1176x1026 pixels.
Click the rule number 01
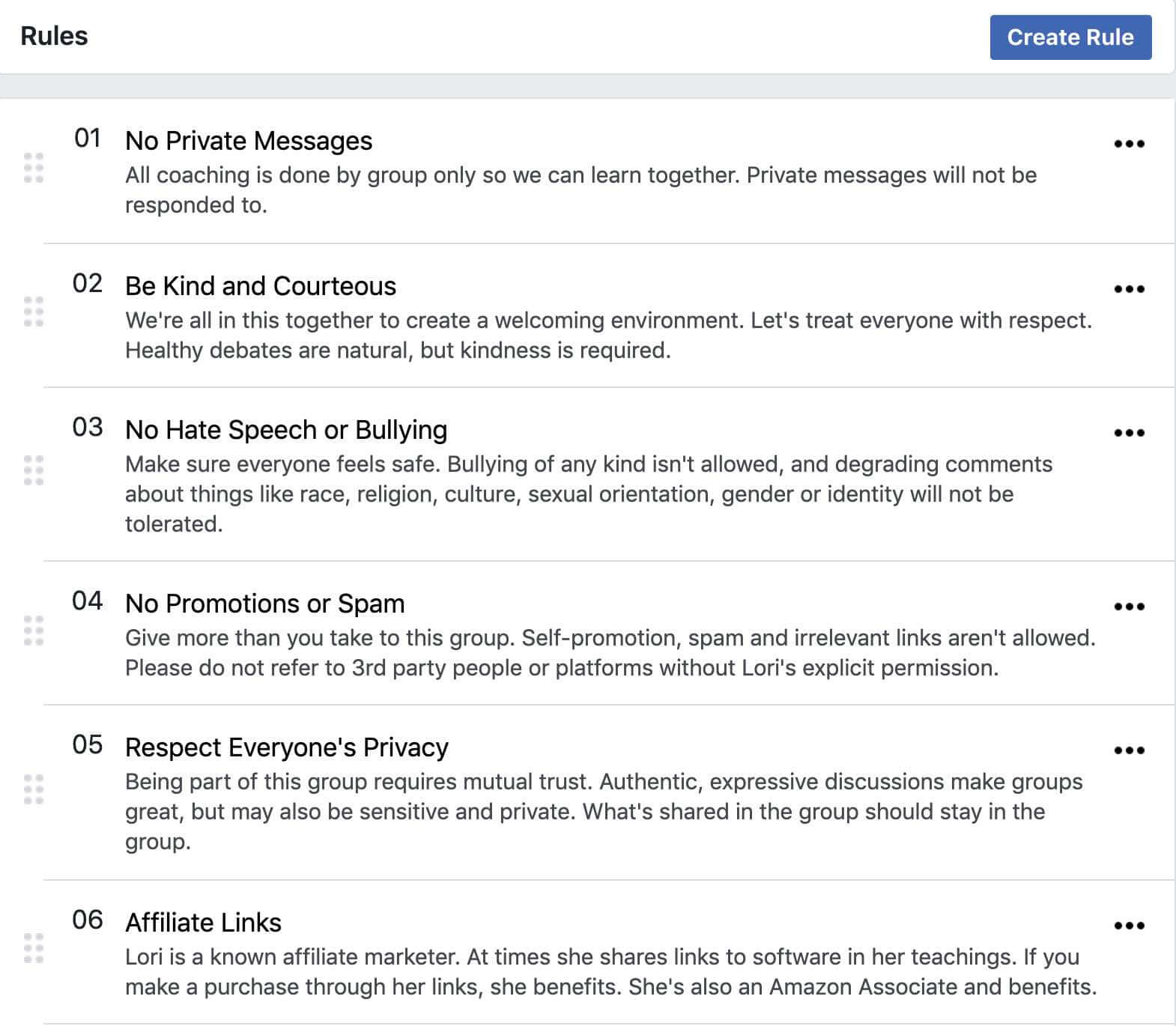(88, 138)
